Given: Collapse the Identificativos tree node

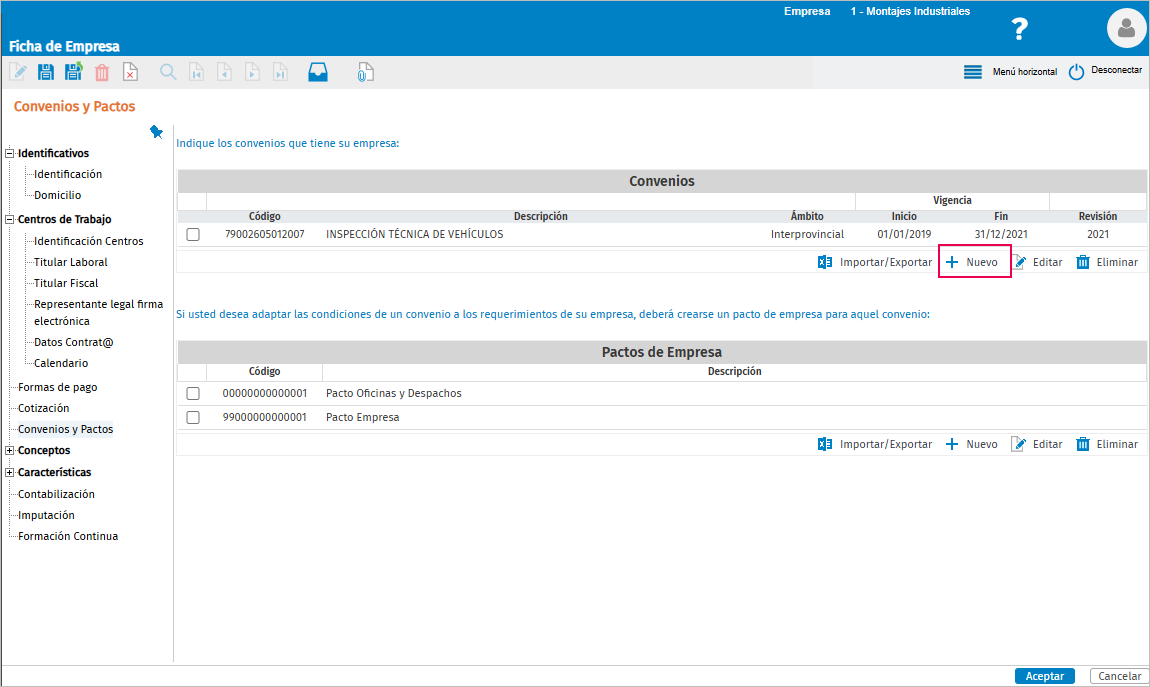Looking at the screenshot, I should tap(10, 153).
